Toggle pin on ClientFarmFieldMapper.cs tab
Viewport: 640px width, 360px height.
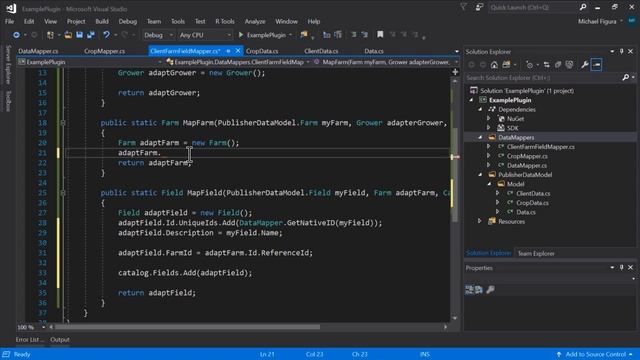point(229,51)
